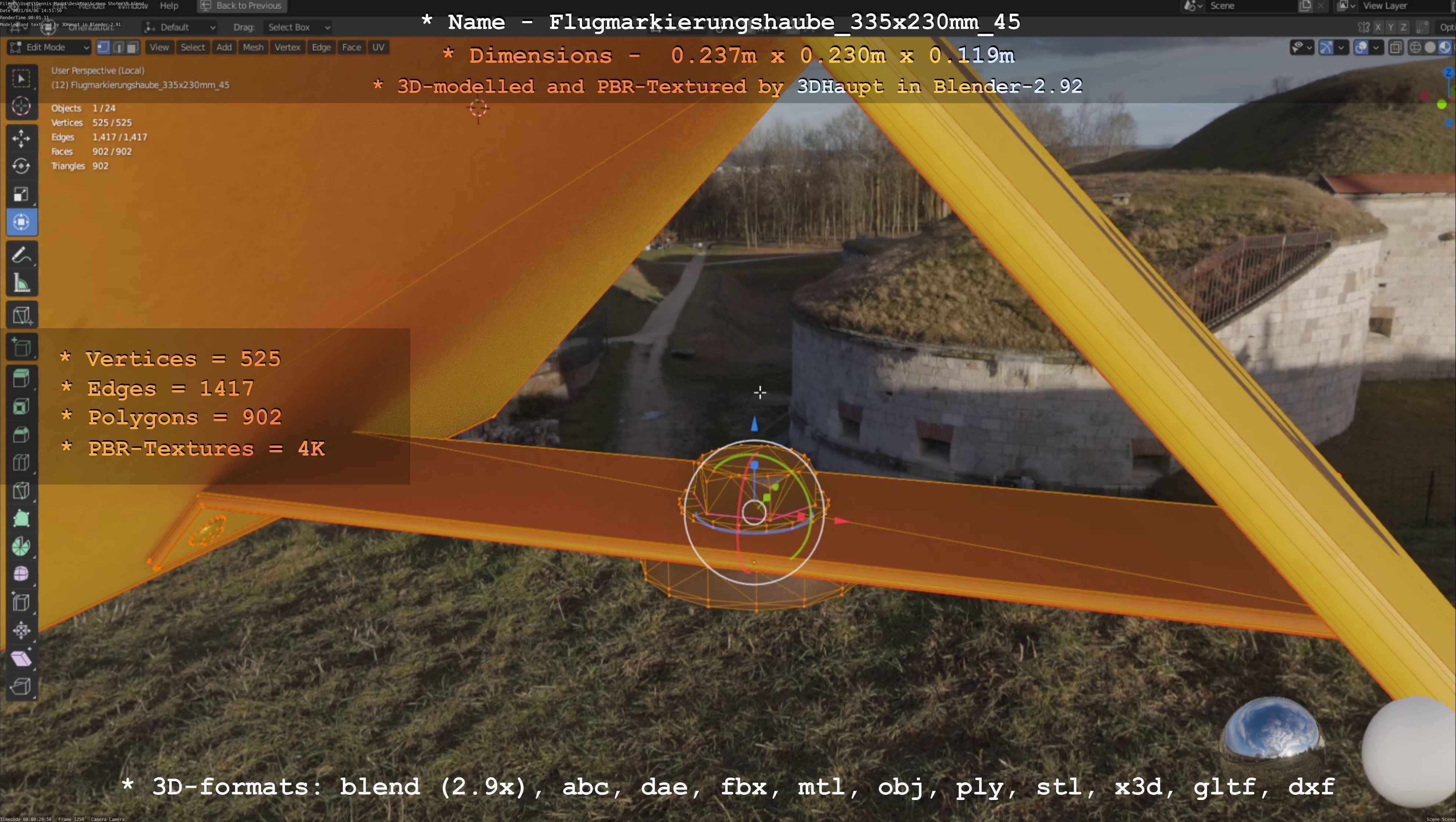Open the Face menu
The image size is (1456, 822).
[x=351, y=47]
